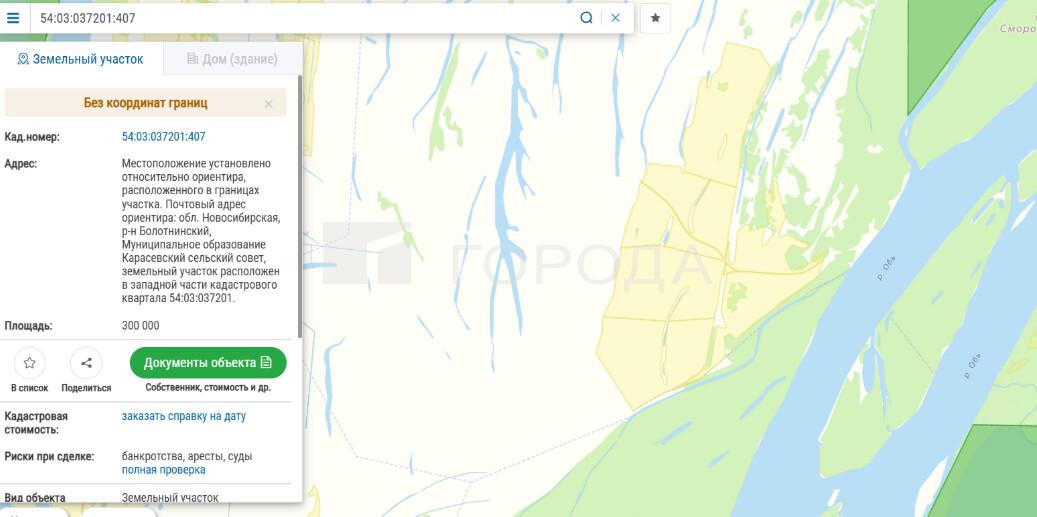Open 'заказать справку на дату' link
This screenshot has height=517, width=1037.
click(183, 416)
